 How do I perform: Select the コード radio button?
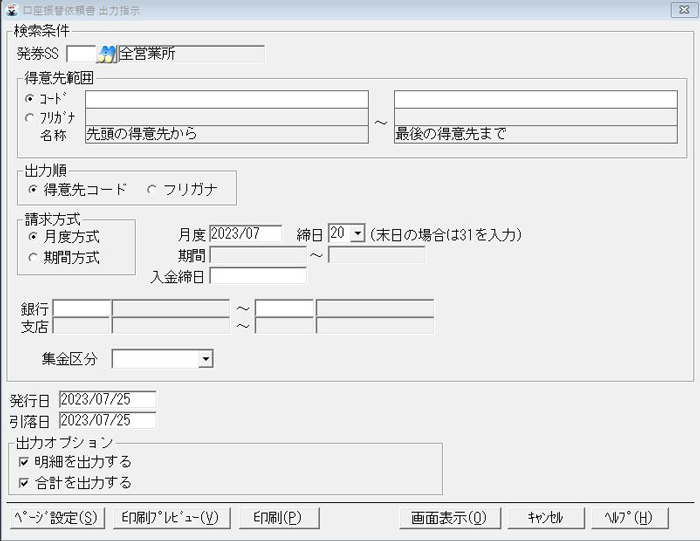tap(29, 99)
